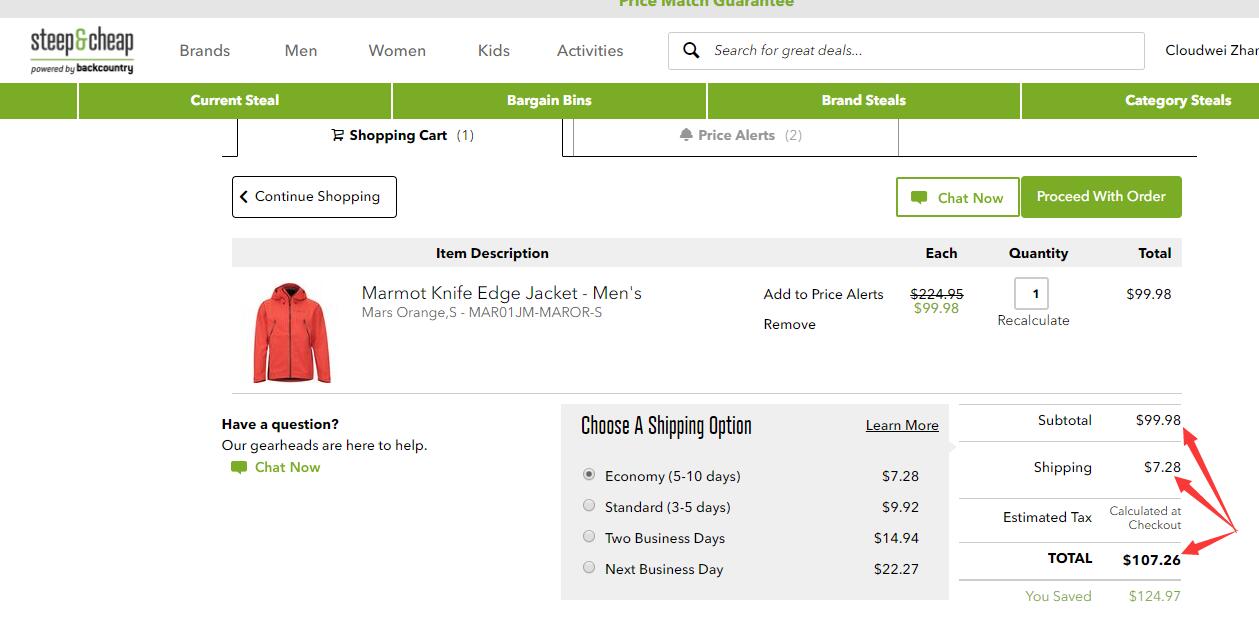Click the $22.27 shipping price
This screenshot has width=1259, height=639.
coord(896,569)
